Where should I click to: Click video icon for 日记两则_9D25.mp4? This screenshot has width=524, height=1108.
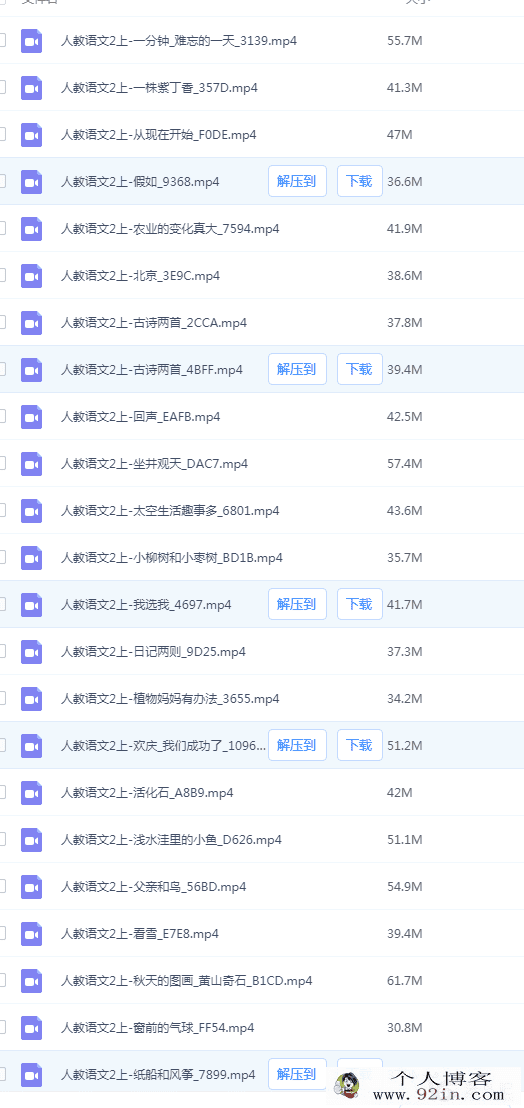pos(32,652)
